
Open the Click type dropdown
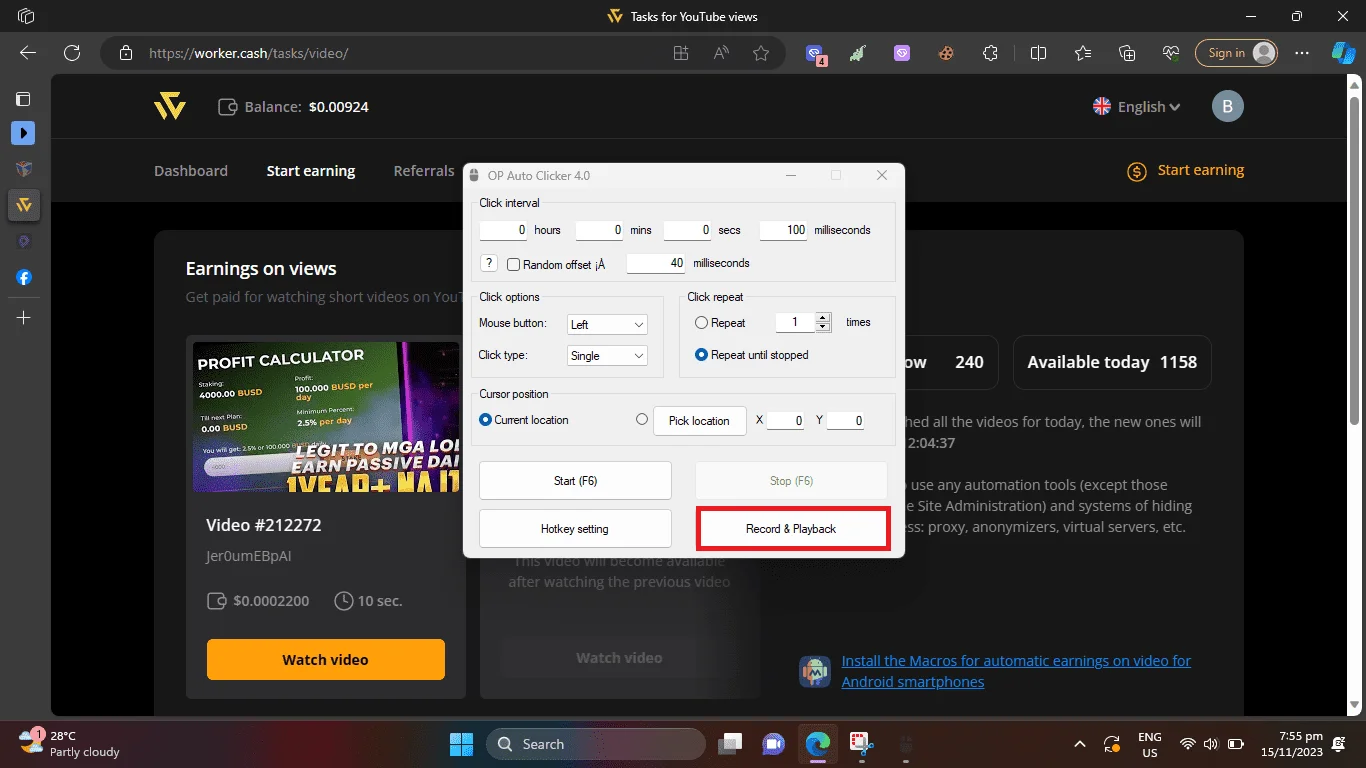point(607,355)
